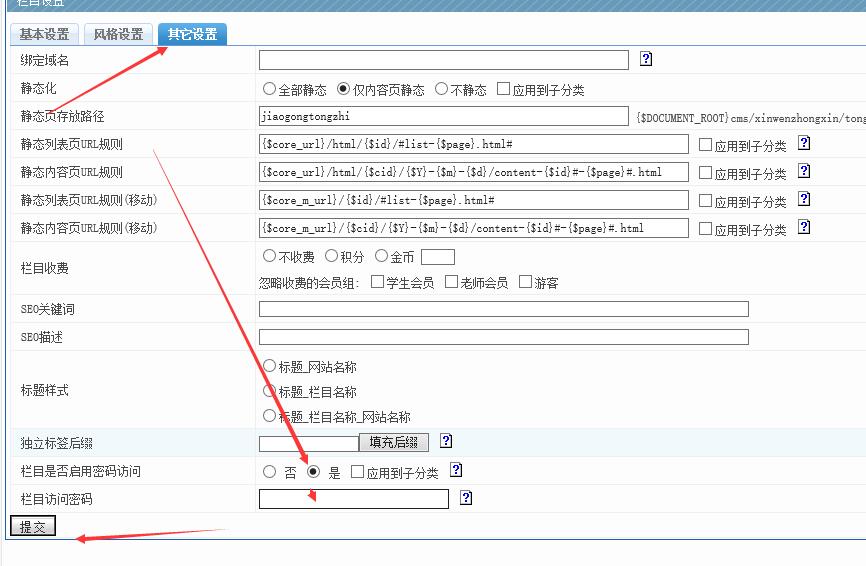Click help icon beside 填充后缀 button

[x=446, y=441]
